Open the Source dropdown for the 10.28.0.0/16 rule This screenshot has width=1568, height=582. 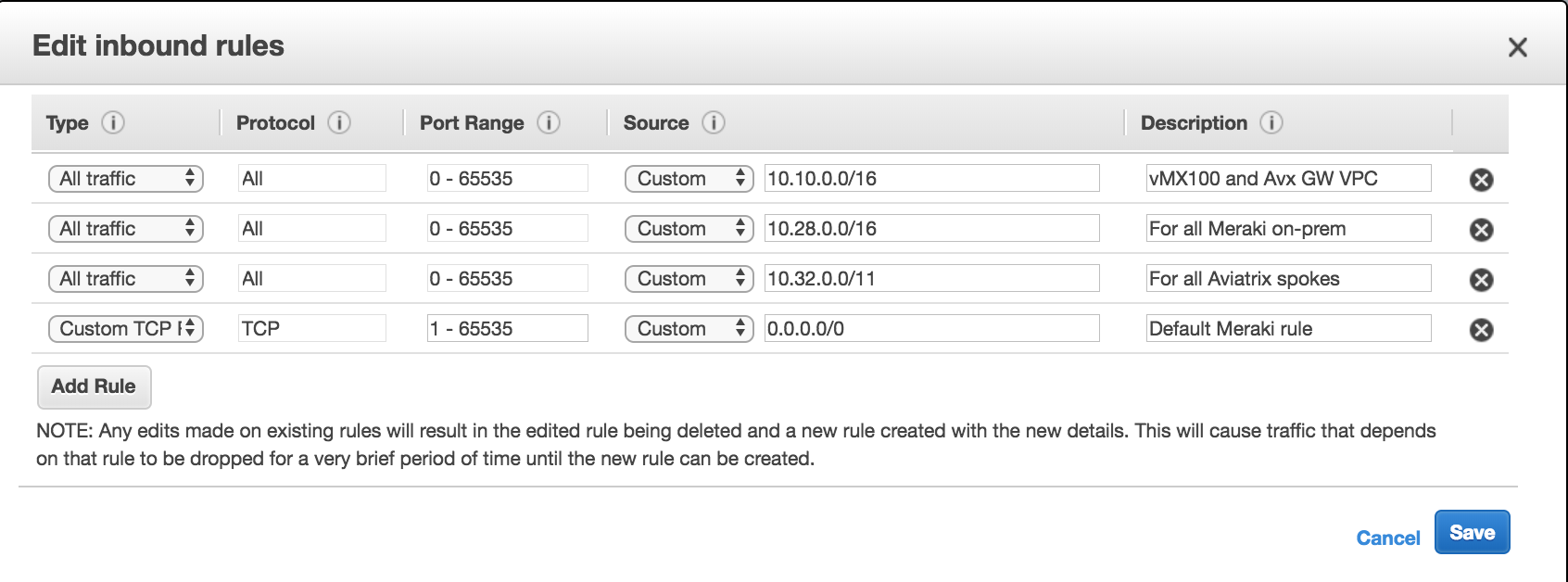pyautogui.click(x=689, y=229)
